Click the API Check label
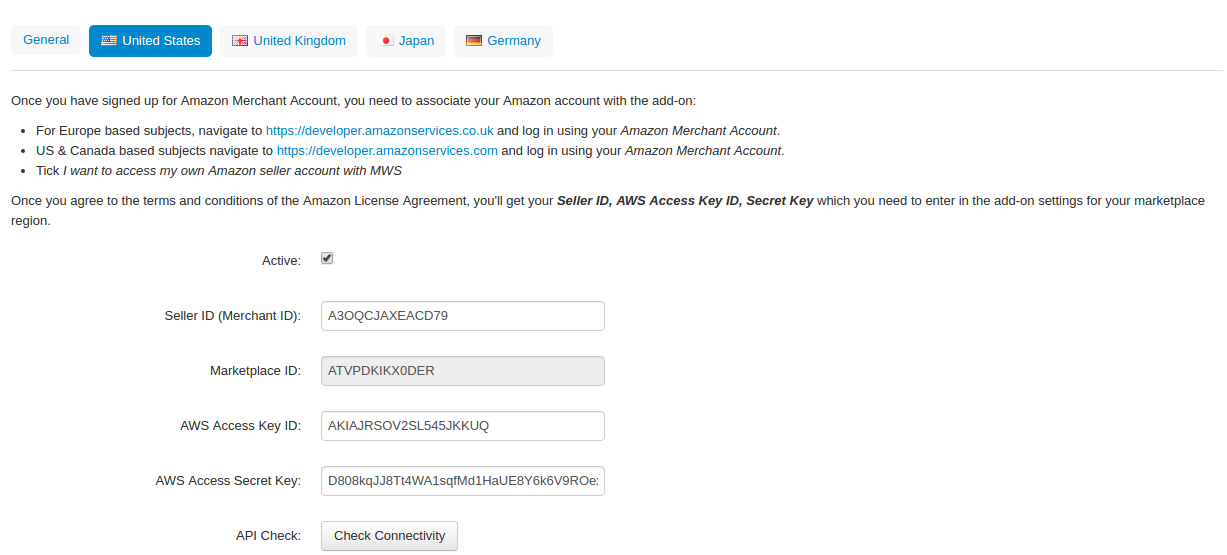Viewport: 1227px width, 555px height. pos(268,536)
